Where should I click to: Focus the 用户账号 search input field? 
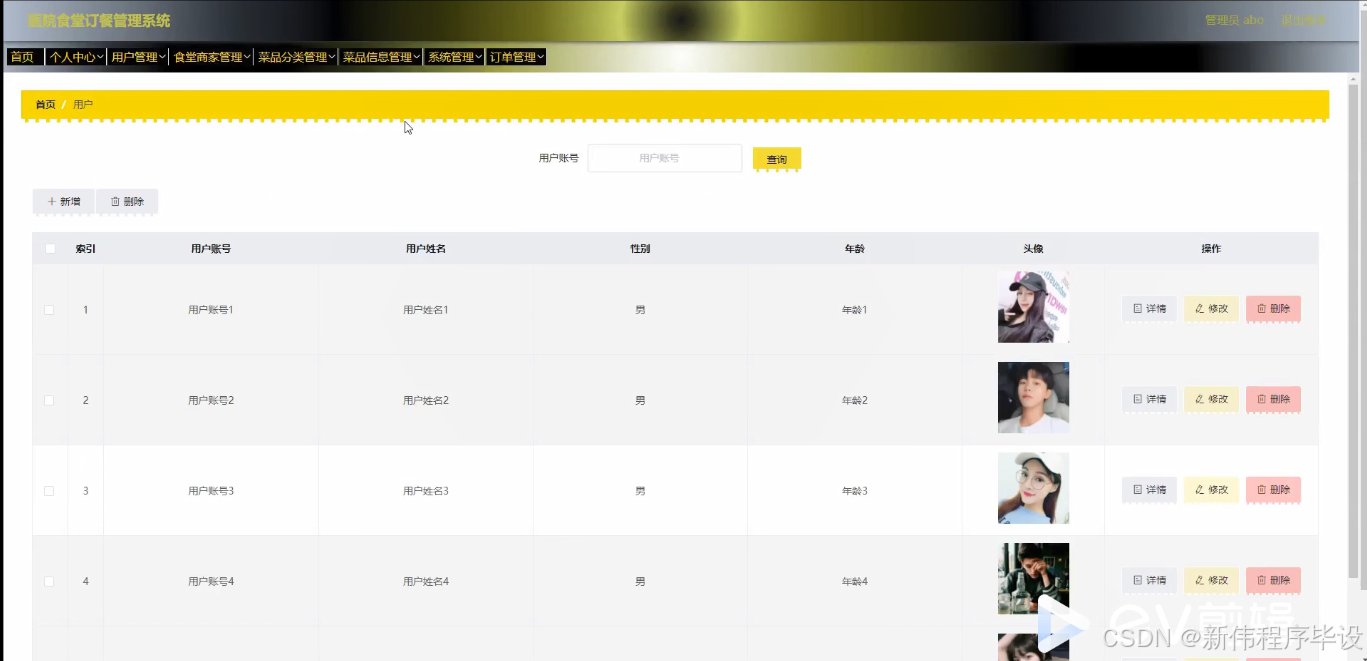click(x=664, y=158)
